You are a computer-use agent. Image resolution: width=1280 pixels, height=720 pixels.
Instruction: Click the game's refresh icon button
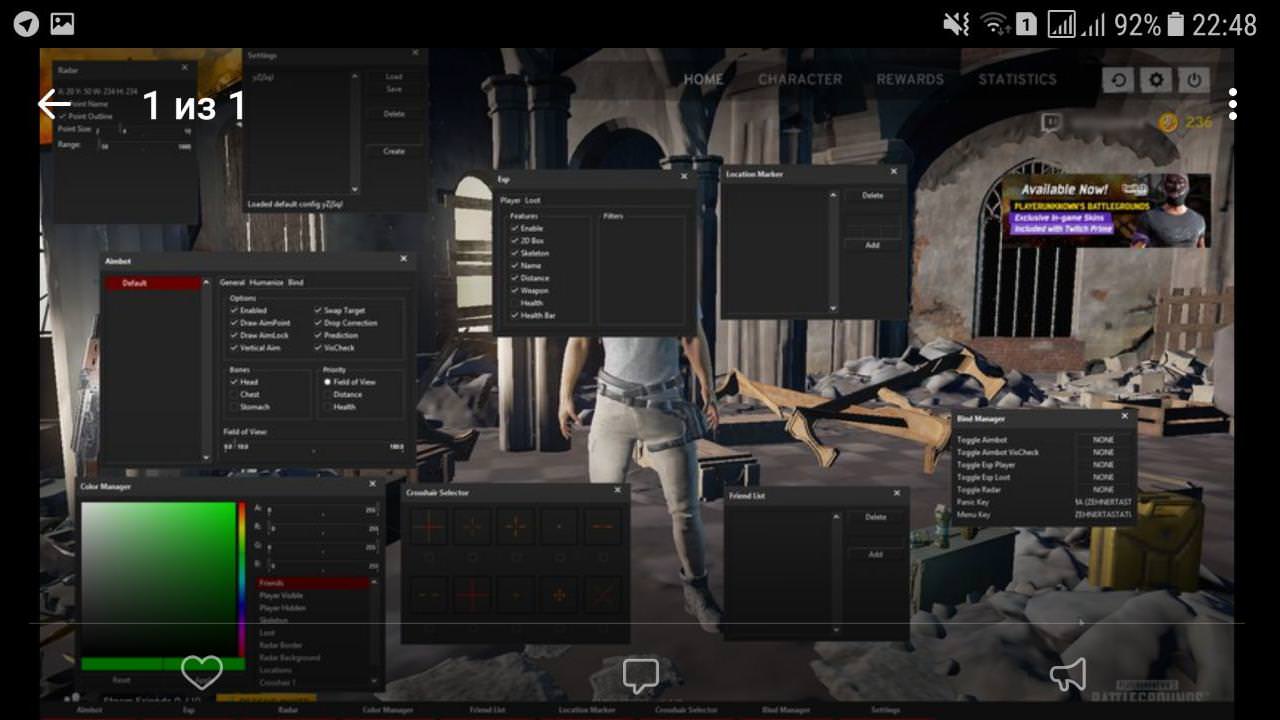[x=1118, y=80]
